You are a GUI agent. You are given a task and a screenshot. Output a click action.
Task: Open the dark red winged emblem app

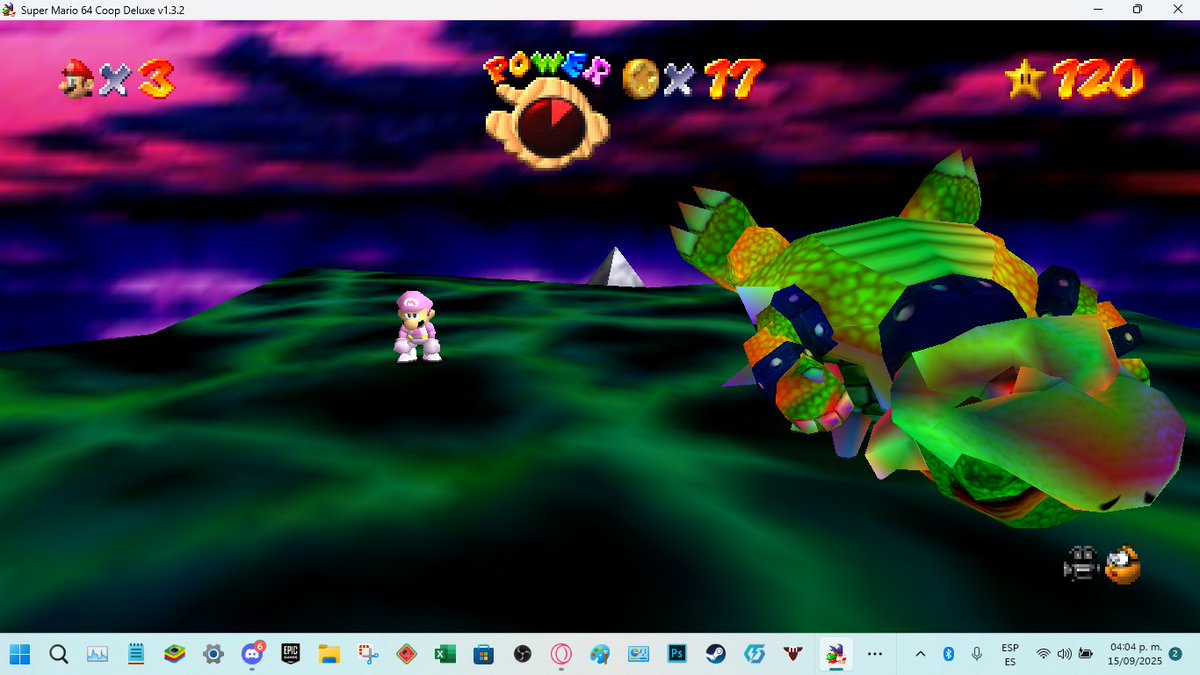coord(793,654)
